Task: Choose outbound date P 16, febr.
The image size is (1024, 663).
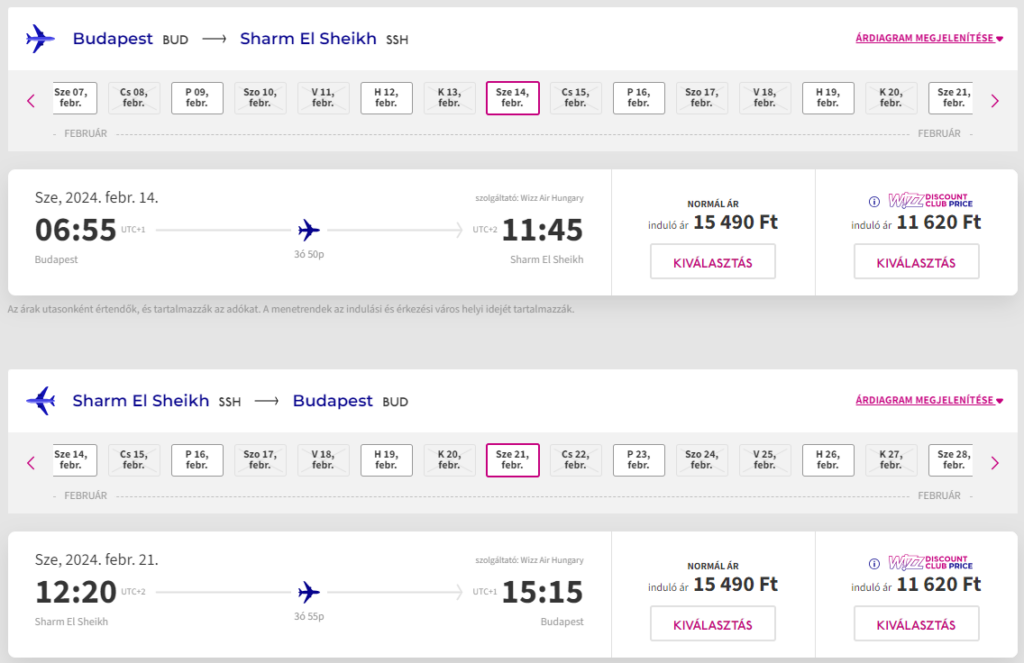Action: click(639, 98)
